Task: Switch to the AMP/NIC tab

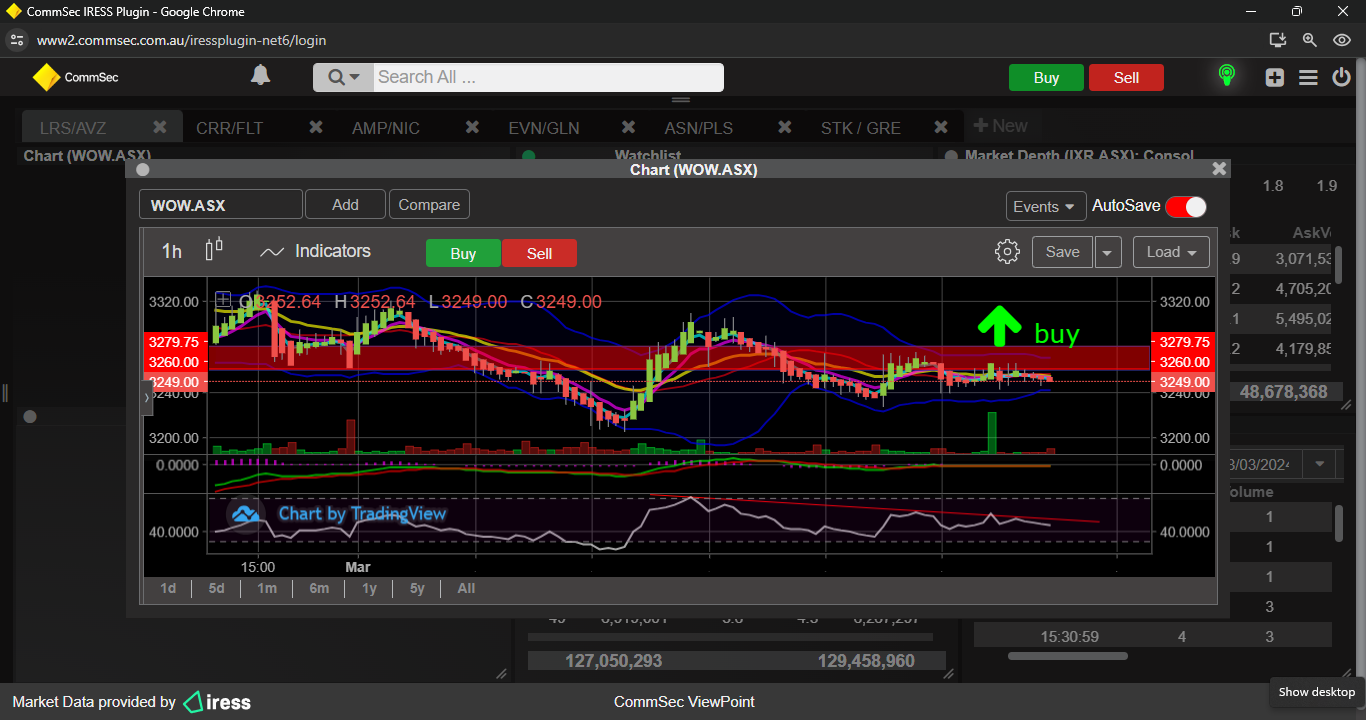Action: [386, 128]
